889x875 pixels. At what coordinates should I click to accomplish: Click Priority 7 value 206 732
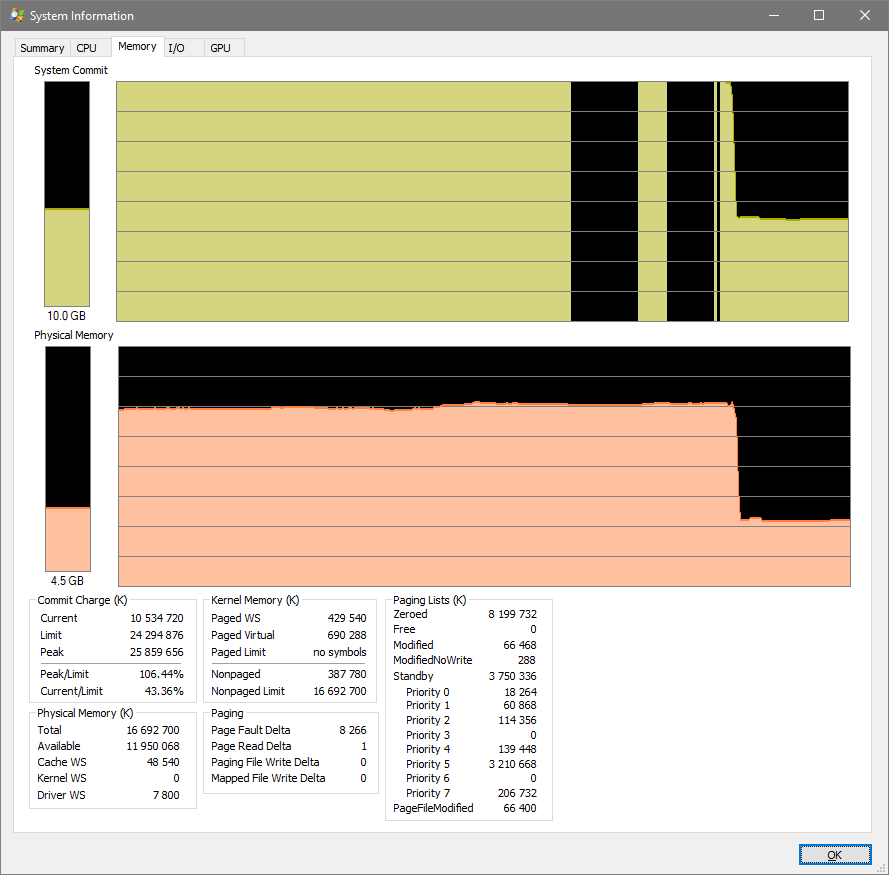coord(518,793)
